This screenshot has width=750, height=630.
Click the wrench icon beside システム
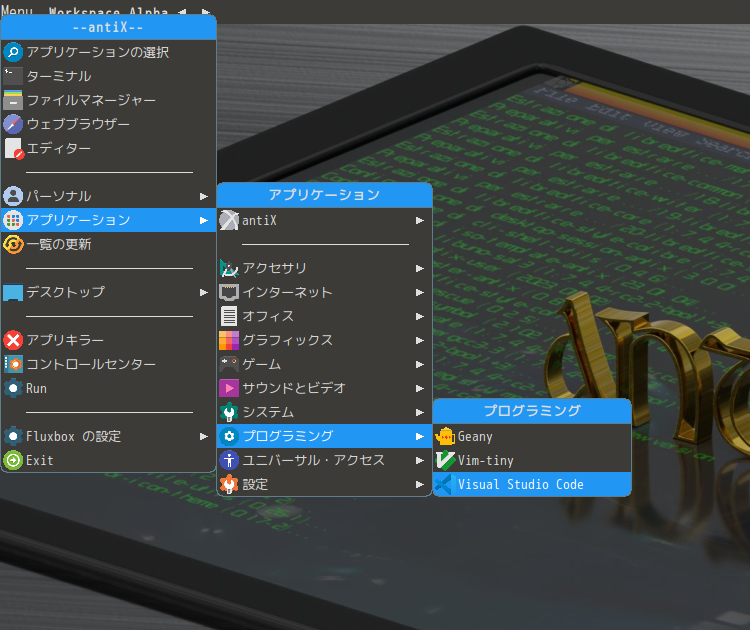(x=229, y=412)
